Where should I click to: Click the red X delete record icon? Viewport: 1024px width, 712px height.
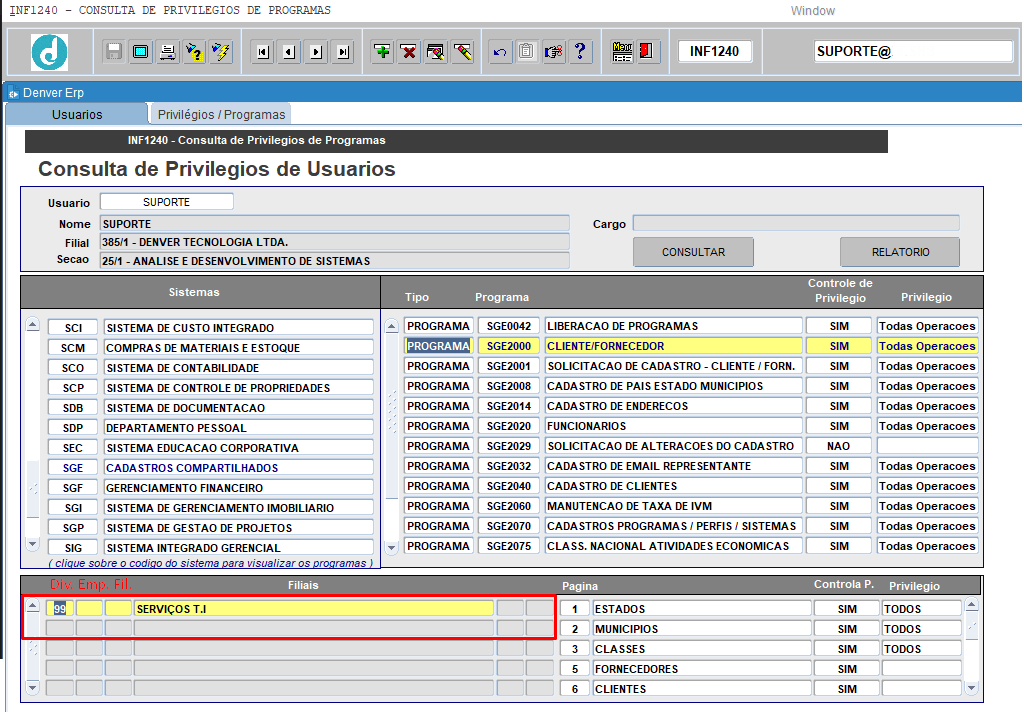(x=409, y=52)
